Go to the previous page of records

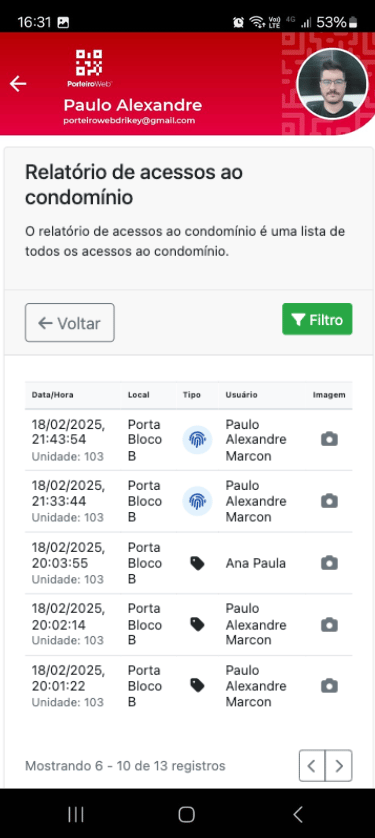[312, 766]
